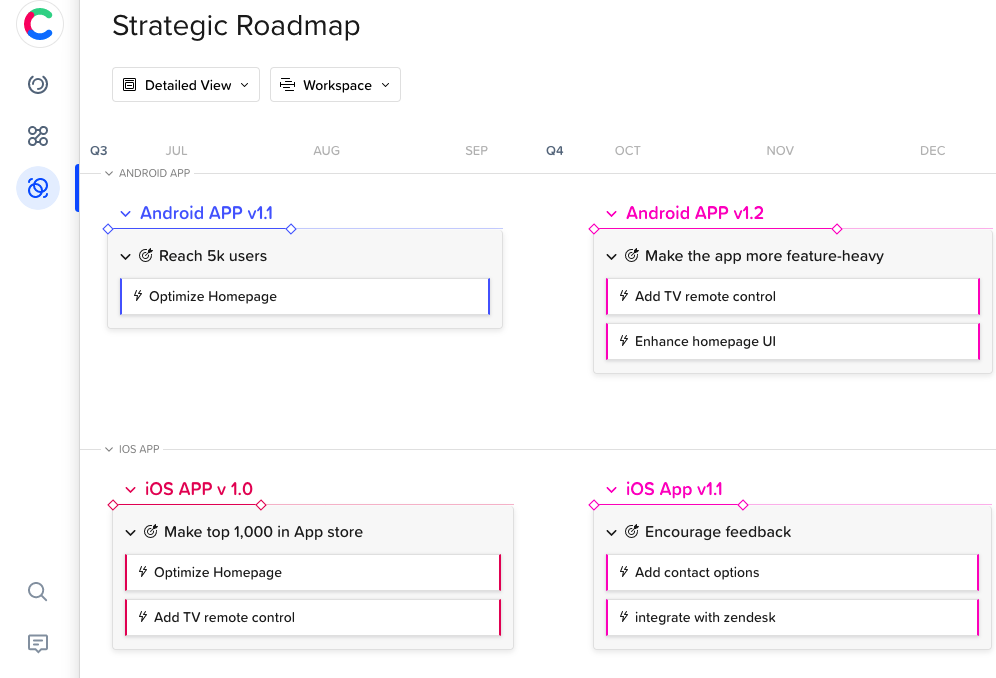
Task: Collapse Make top 1,000 in App store goal
Action: pos(131,532)
